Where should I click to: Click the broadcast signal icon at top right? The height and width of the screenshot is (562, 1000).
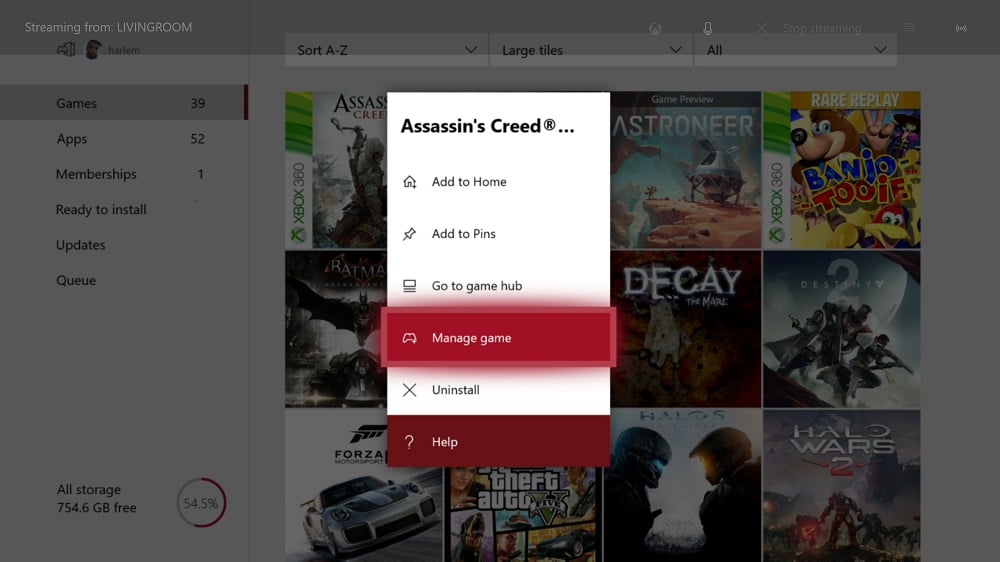(x=961, y=28)
